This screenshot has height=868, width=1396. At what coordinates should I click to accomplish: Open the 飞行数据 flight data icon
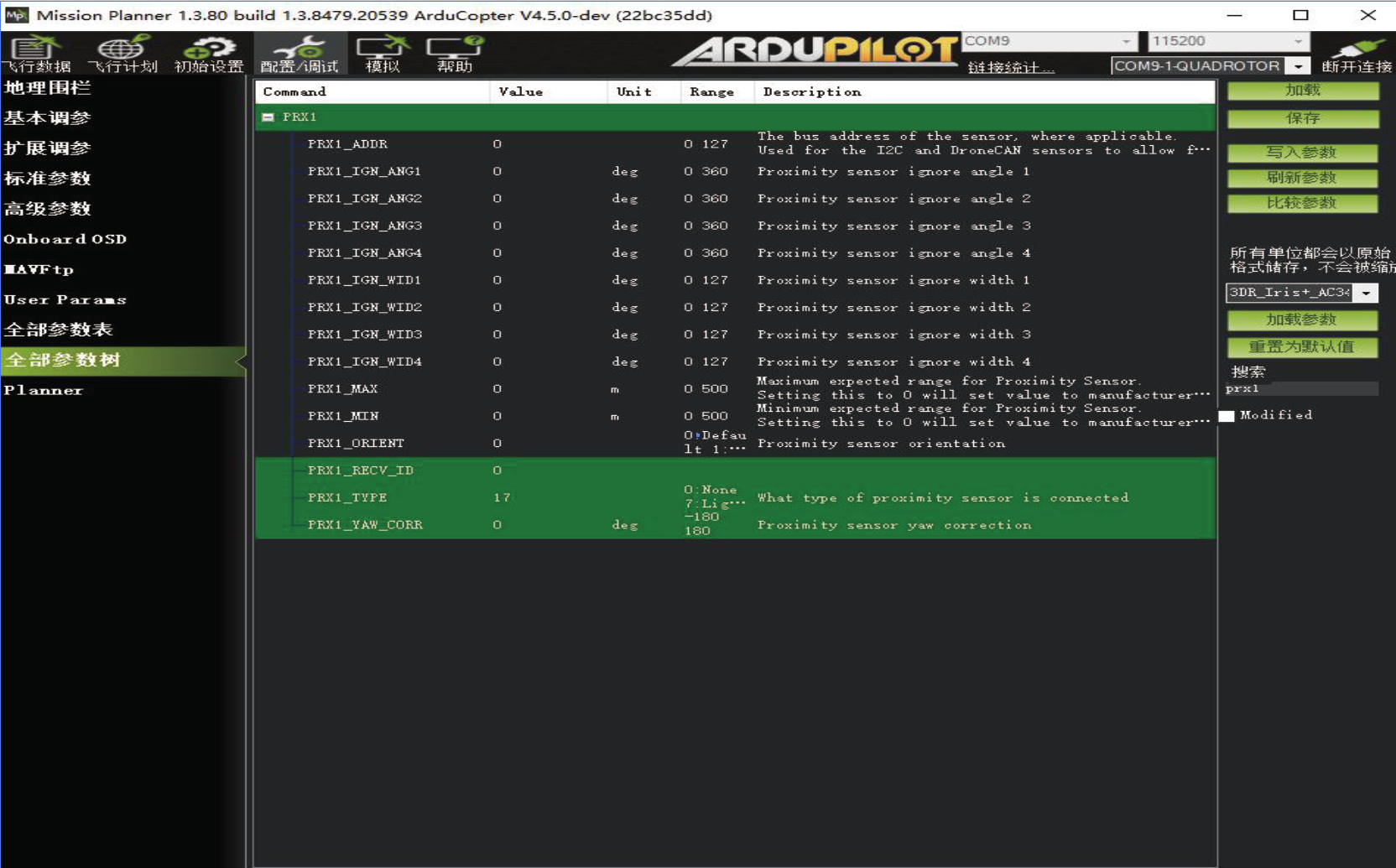pyautogui.click(x=37, y=54)
